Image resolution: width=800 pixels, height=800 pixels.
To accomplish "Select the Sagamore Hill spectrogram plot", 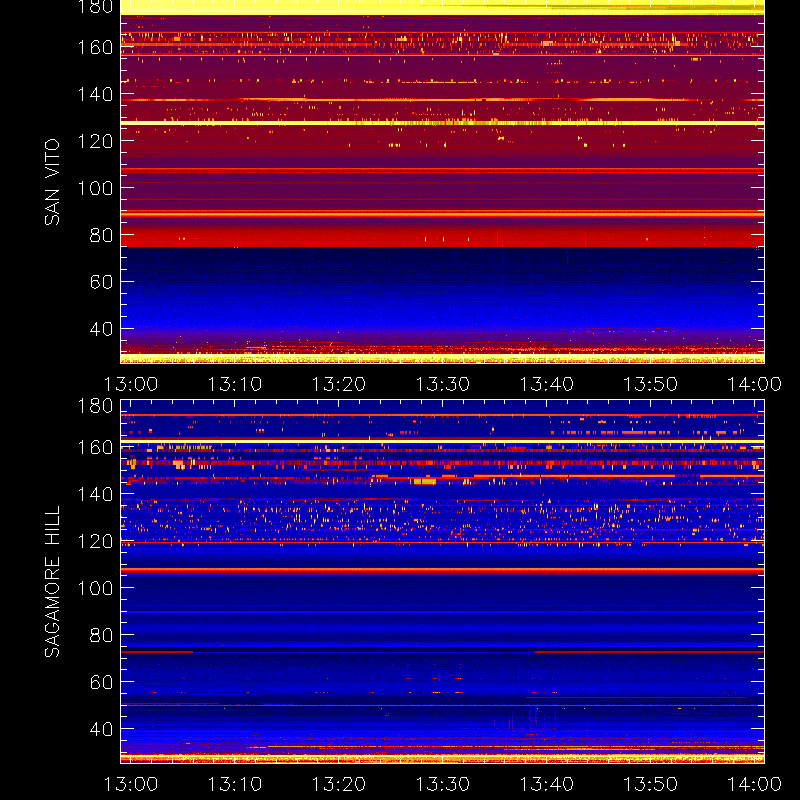I will (x=442, y=582).
